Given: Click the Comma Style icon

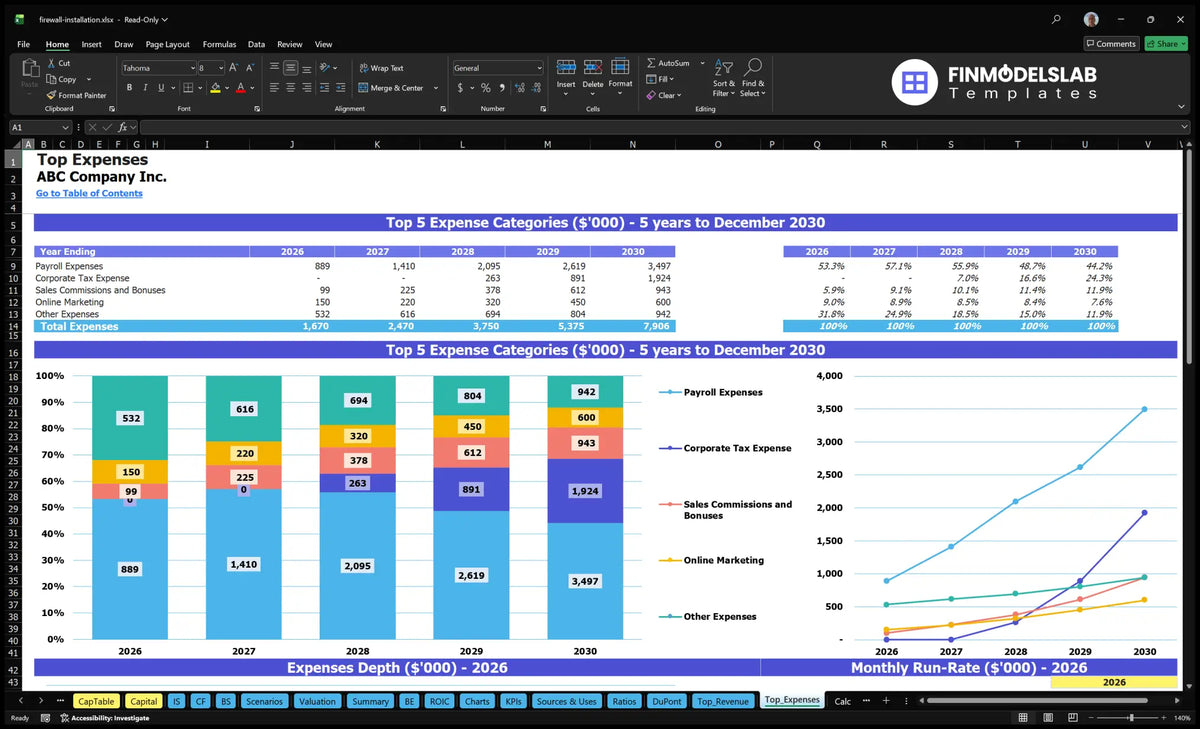Looking at the screenshot, I should click(x=502, y=88).
